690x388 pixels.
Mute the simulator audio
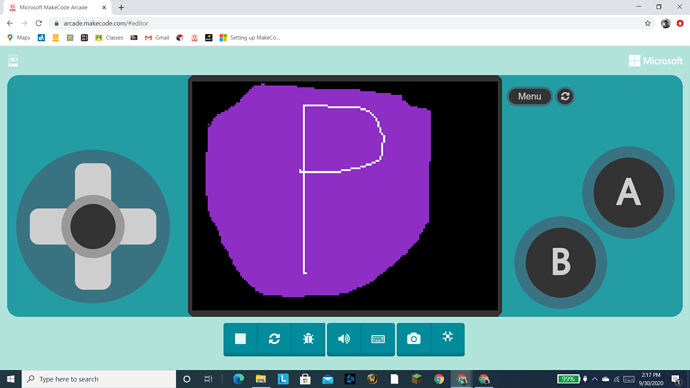point(344,339)
